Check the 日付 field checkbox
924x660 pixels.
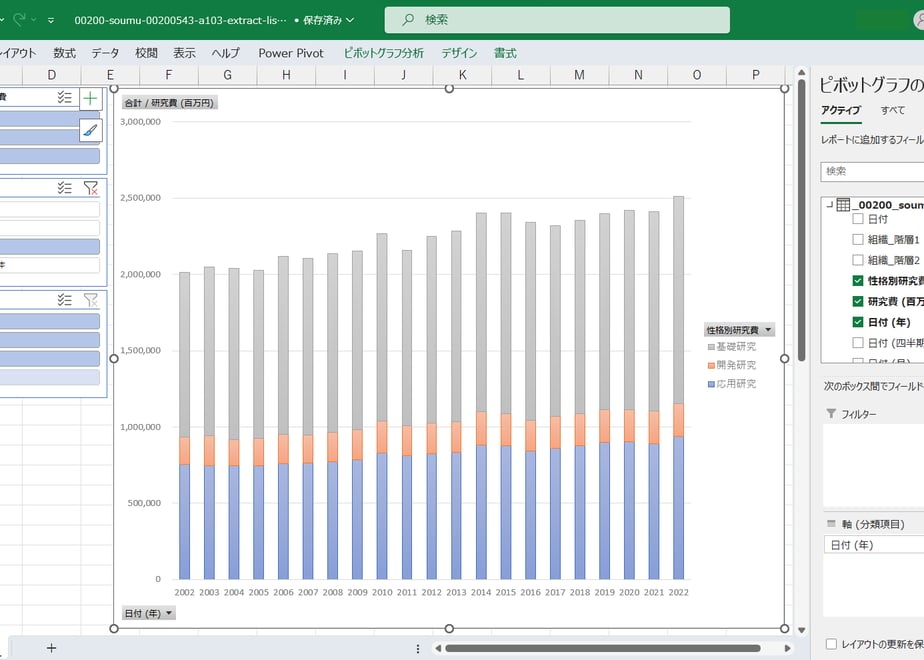tap(858, 219)
